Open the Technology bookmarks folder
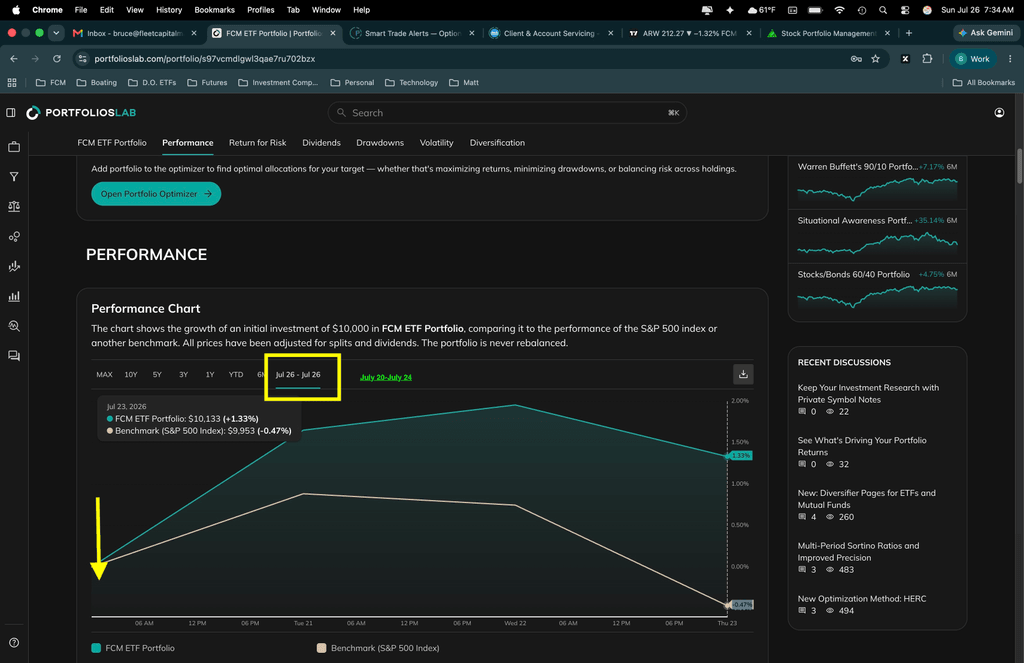Screen dimensions: 1024x663 pyautogui.click(x=411, y=83)
